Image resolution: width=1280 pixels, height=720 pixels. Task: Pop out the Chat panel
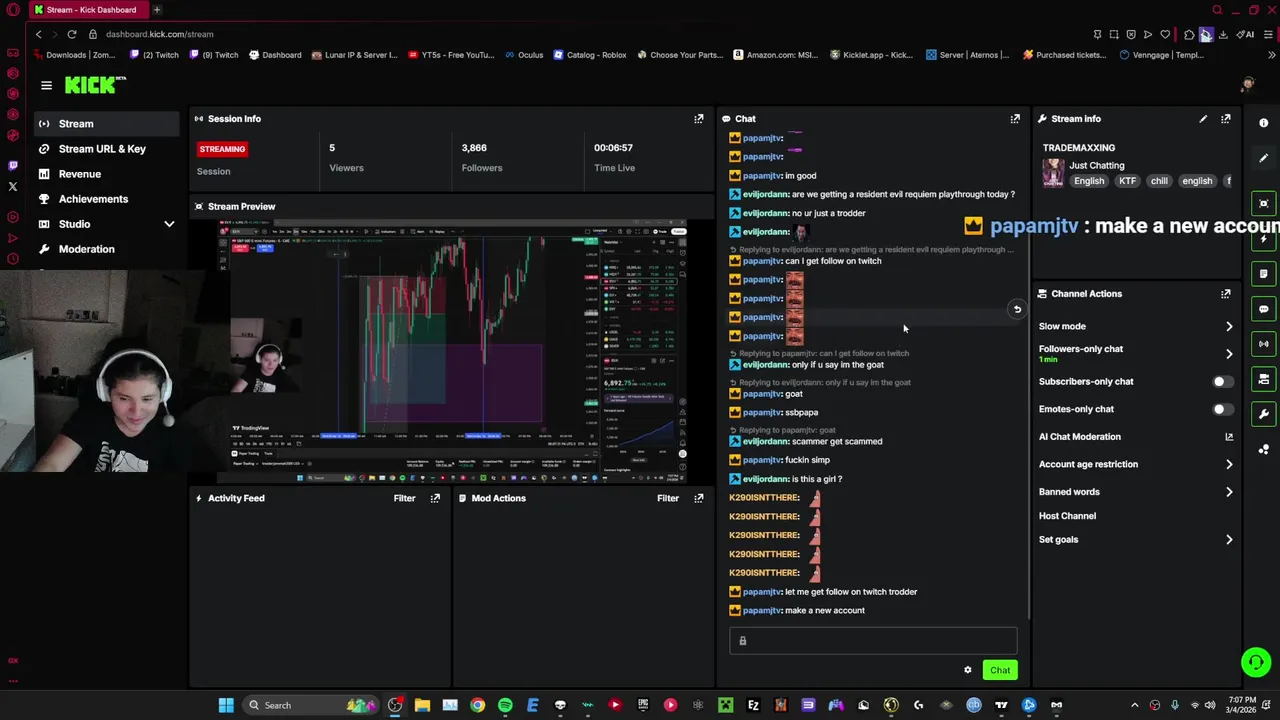[1015, 119]
